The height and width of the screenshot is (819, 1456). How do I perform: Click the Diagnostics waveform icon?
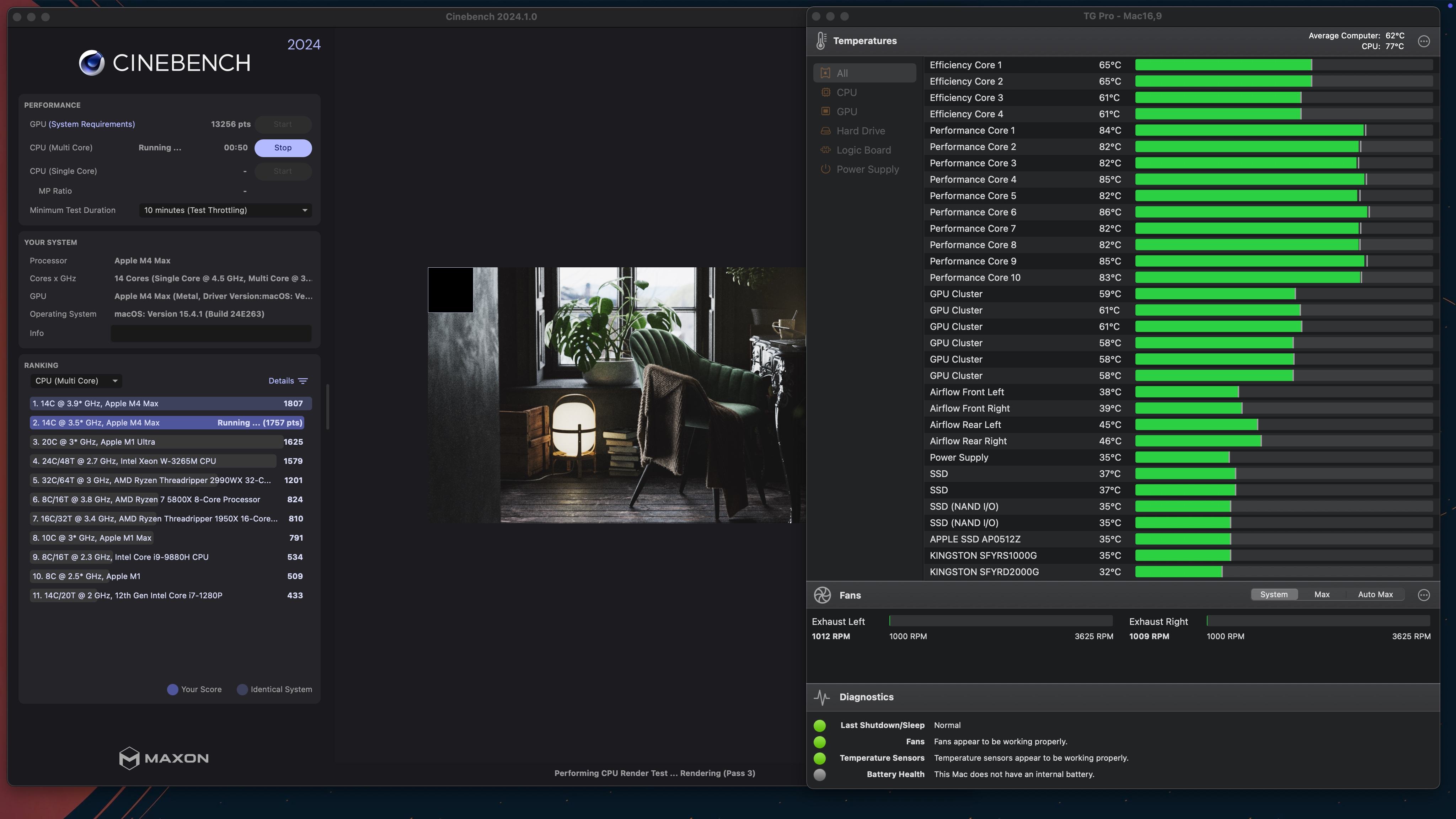822,697
